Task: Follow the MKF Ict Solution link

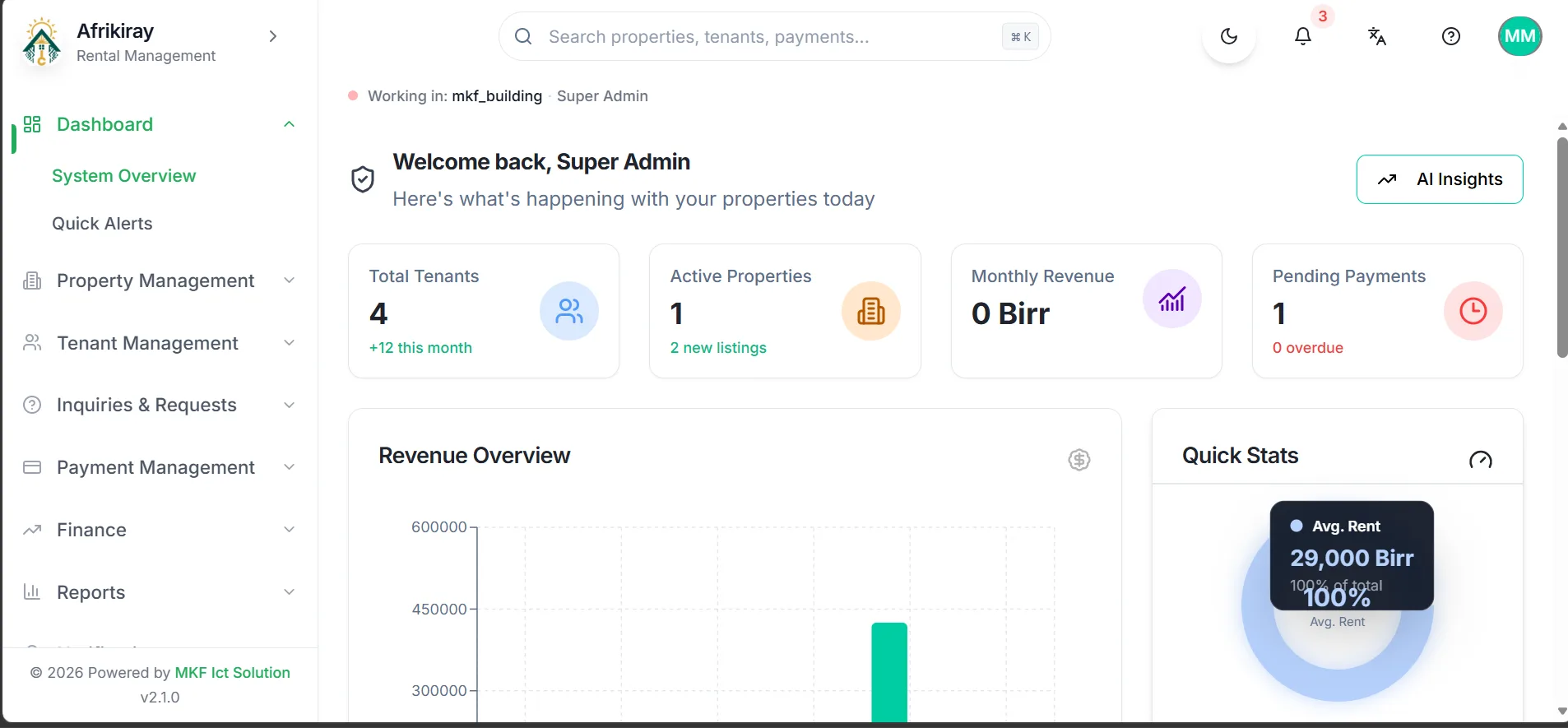Action: coord(233,673)
